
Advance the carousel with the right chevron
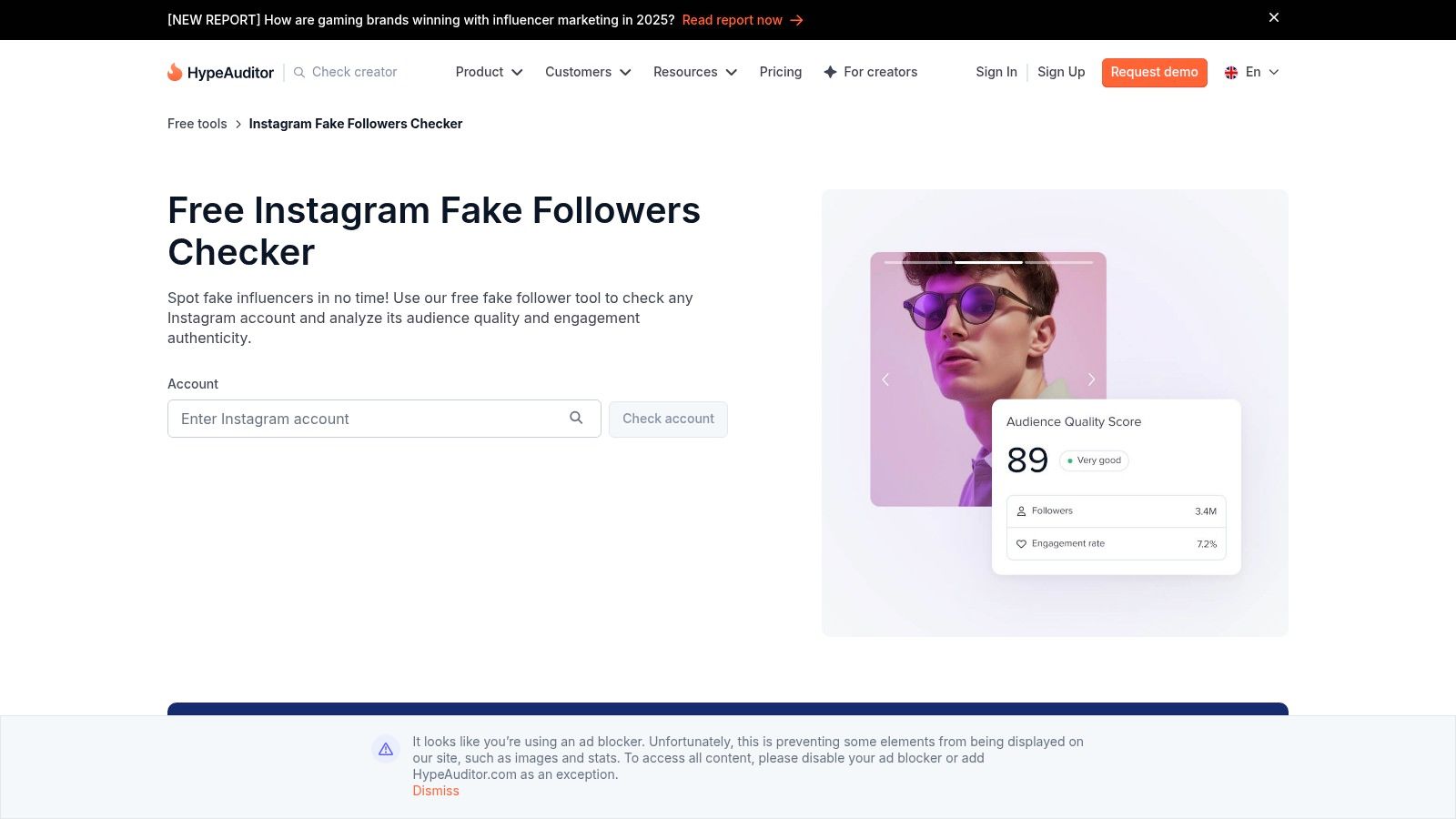pos(1091,379)
